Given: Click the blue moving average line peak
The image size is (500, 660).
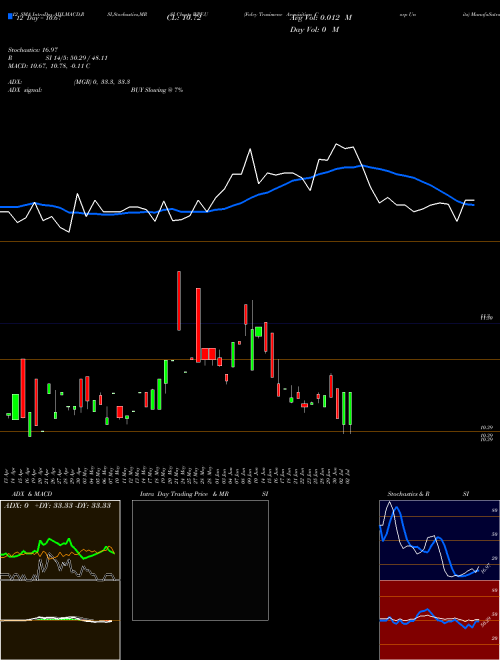Looking at the screenshot, I should pos(360,166).
